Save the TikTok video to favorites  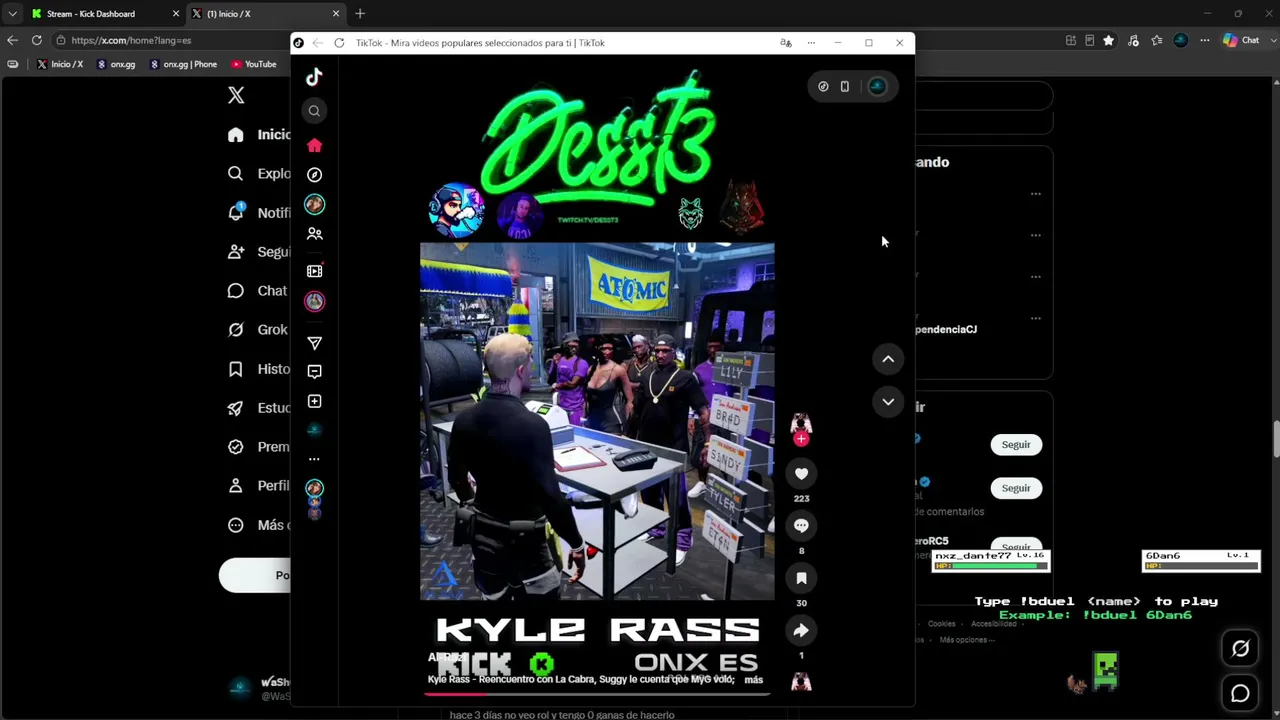click(801, 578)
